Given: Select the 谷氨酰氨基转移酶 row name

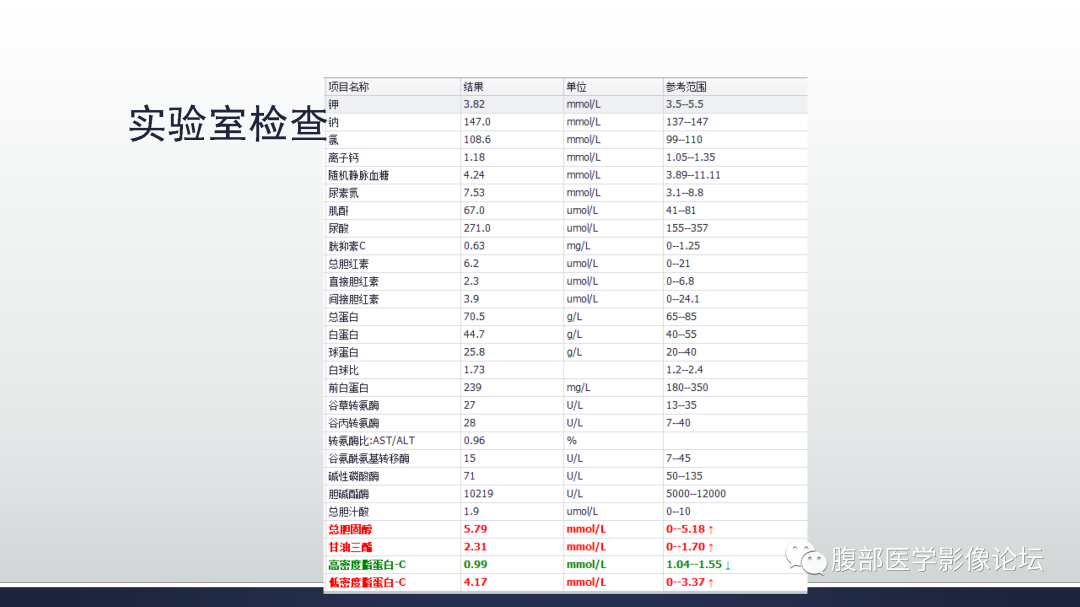Looking at the screenshot, I should point(368,459).
